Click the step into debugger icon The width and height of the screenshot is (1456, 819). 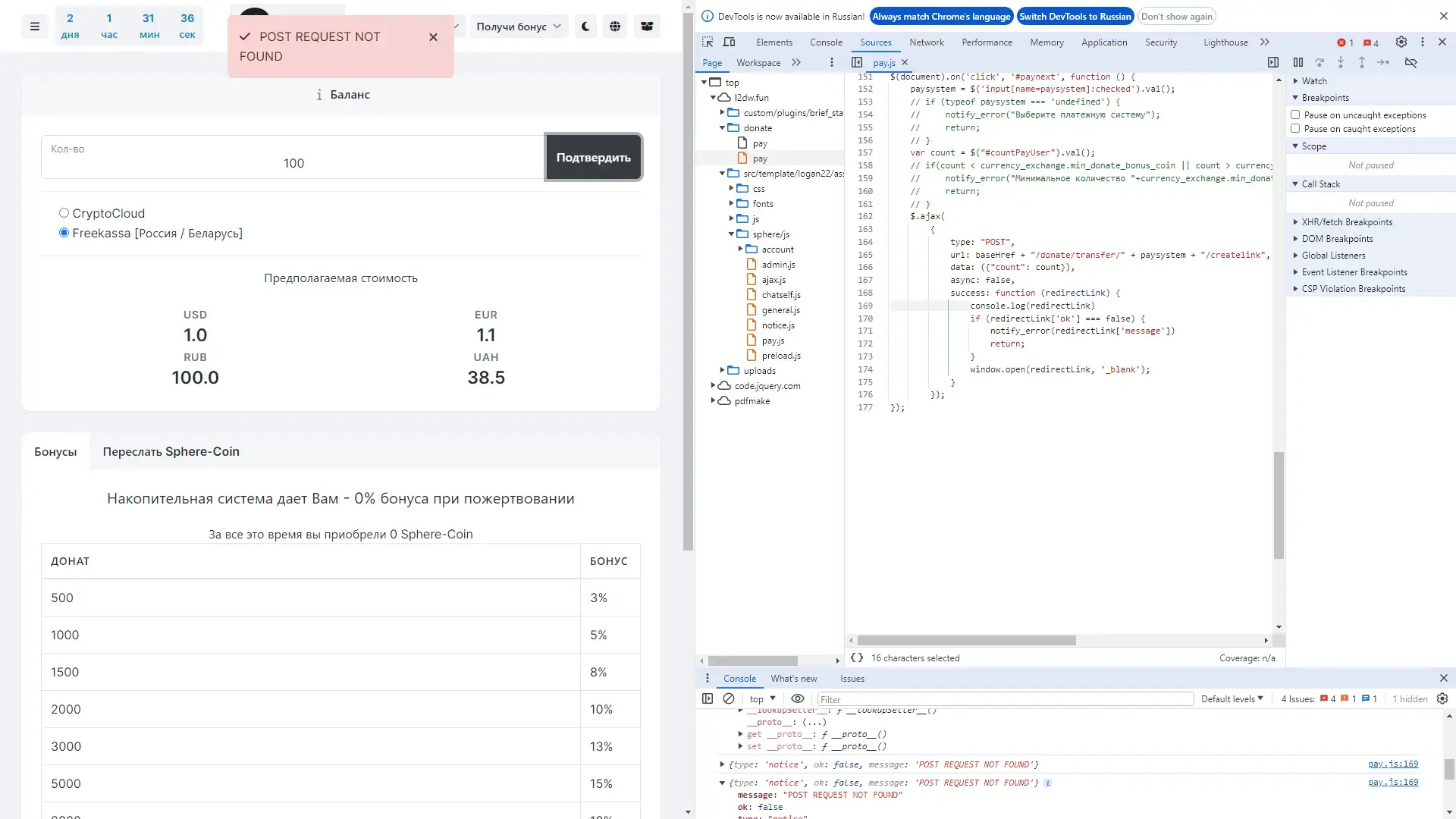coord(1341,63)
